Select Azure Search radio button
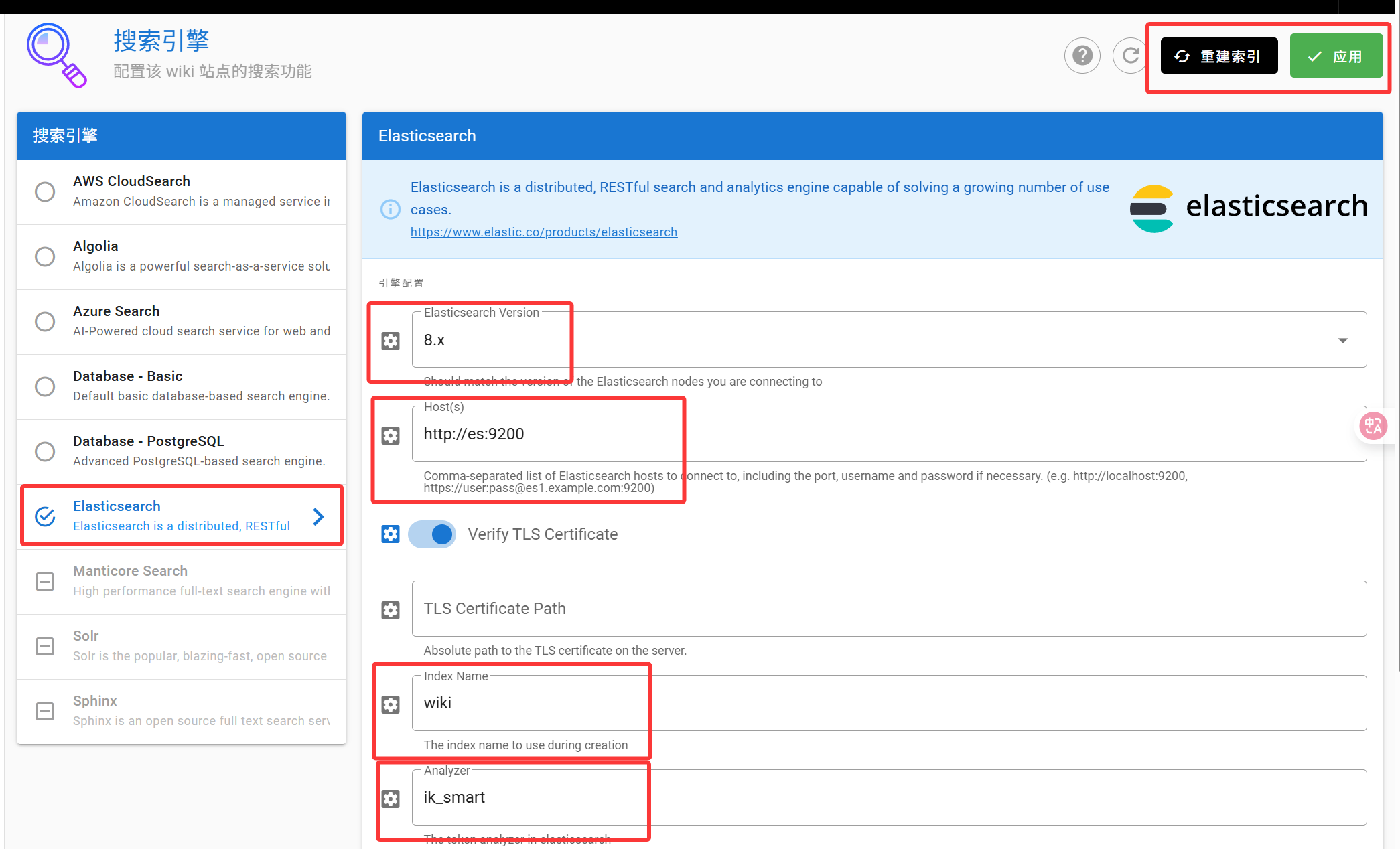 (45, 321)
